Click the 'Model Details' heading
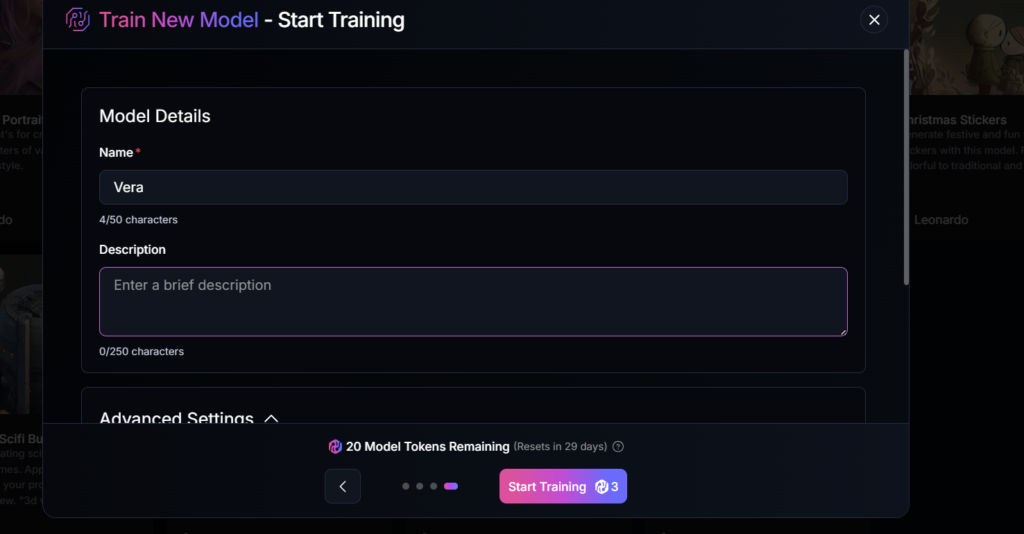The image size is (1024, 534). [x=155, y=116]
